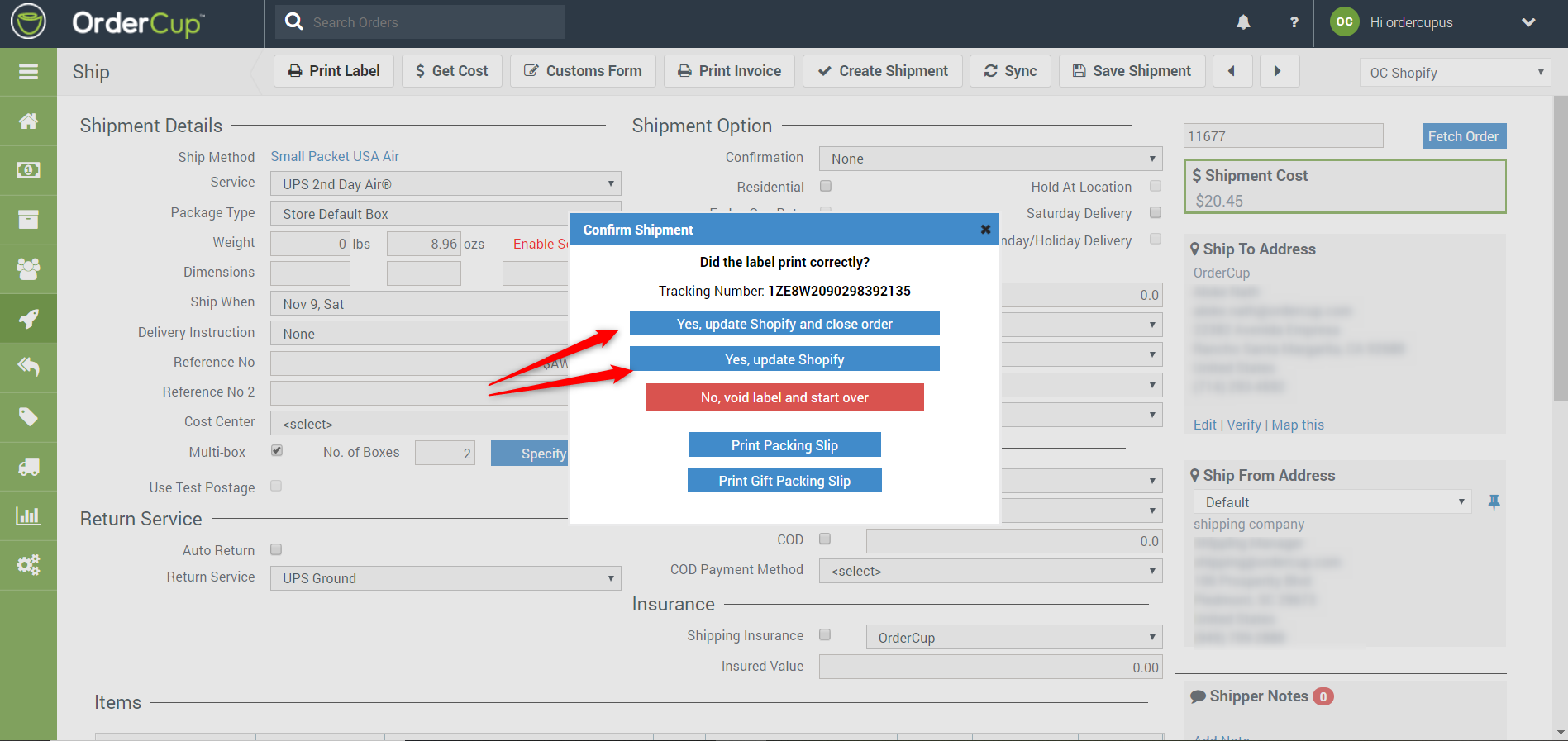Click Sync toolbar button
Image resolution: width=1568 pixels, height=741 pixels.
[x=1010, y=71]
